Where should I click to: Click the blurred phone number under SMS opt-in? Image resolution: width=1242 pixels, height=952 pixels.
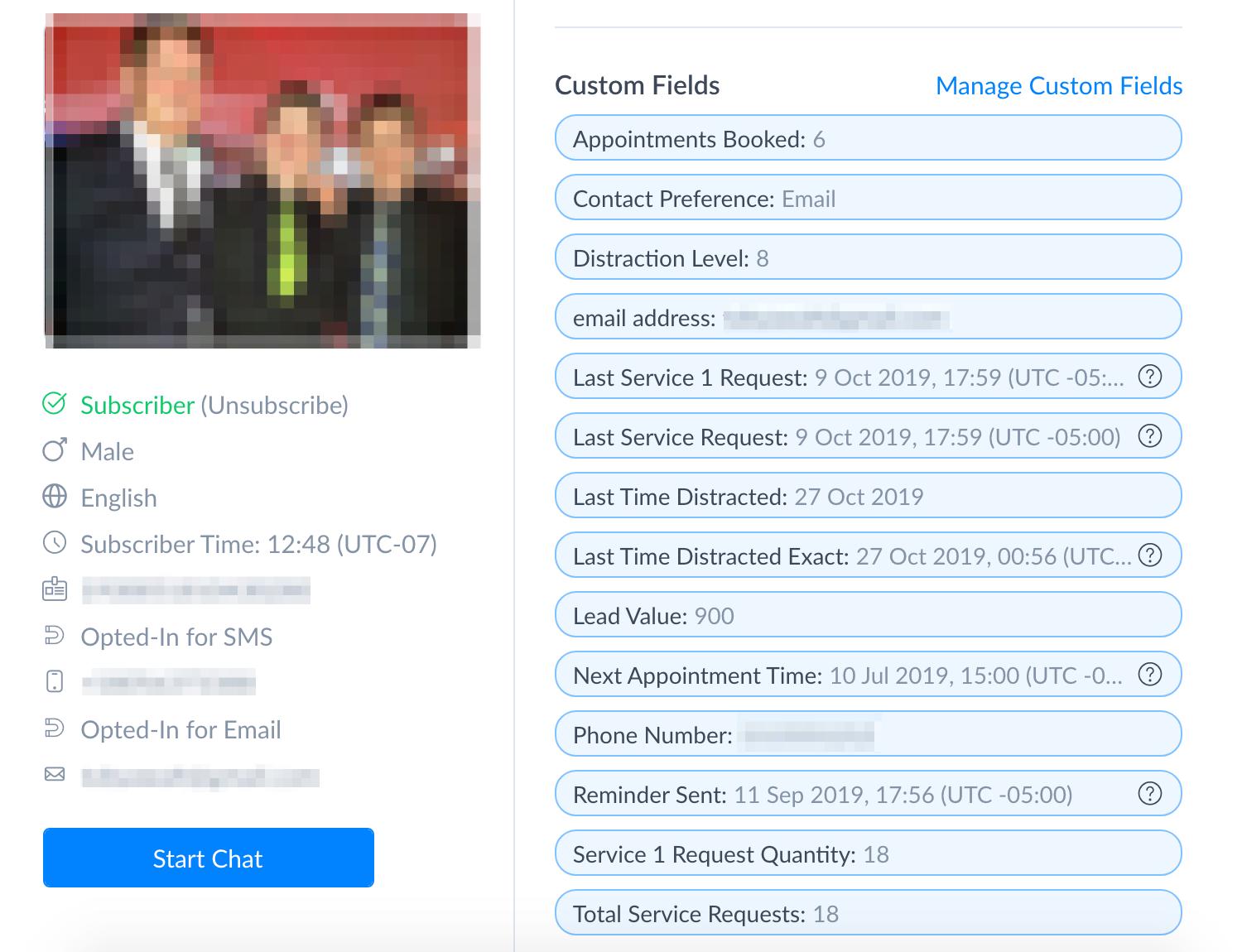[169, 683]
